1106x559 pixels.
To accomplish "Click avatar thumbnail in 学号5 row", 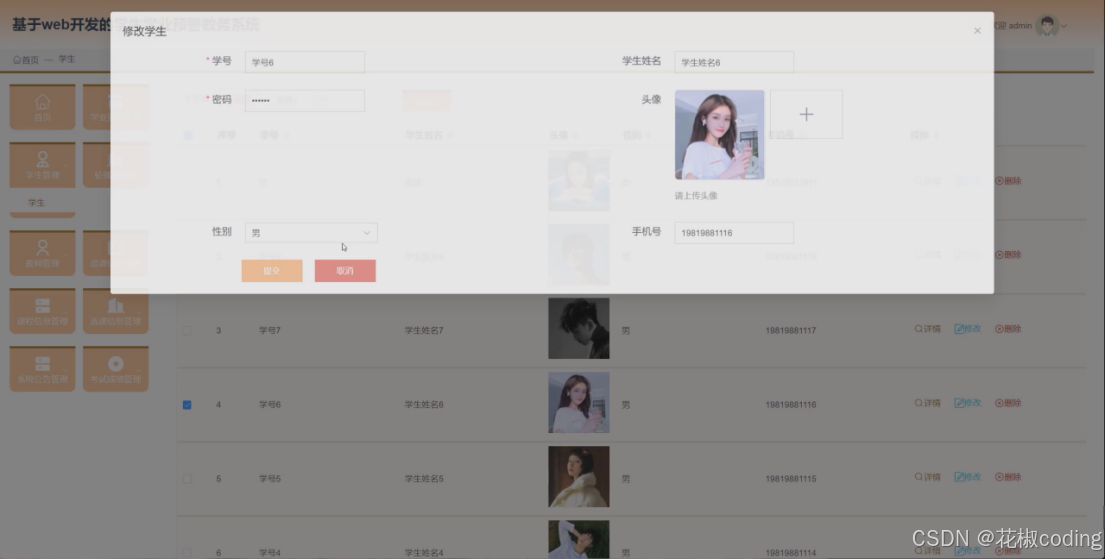I will tap(579, 477).
